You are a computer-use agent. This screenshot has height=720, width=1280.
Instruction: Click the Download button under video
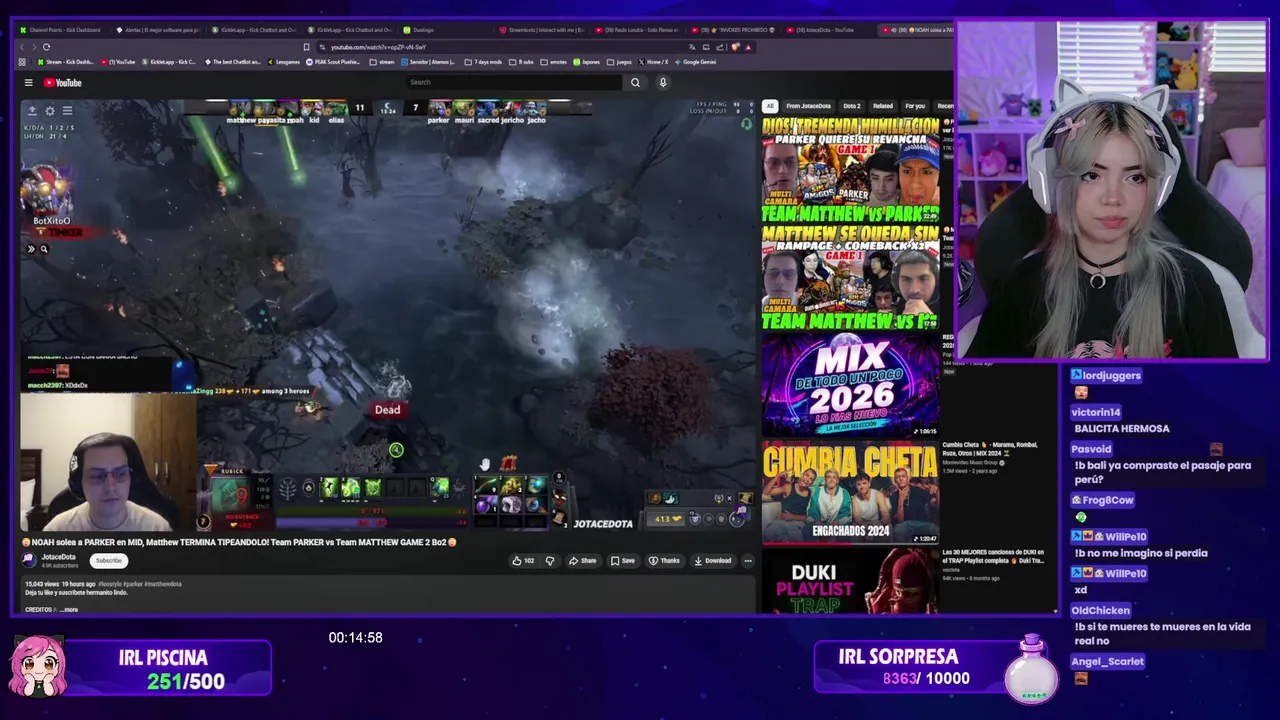pyautogui.click(x=713, y=561)
